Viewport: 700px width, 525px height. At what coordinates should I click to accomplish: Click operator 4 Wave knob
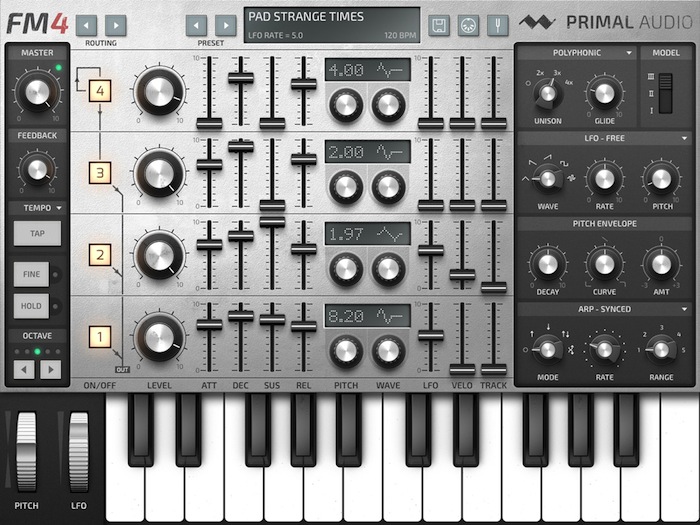click(388, 105)
